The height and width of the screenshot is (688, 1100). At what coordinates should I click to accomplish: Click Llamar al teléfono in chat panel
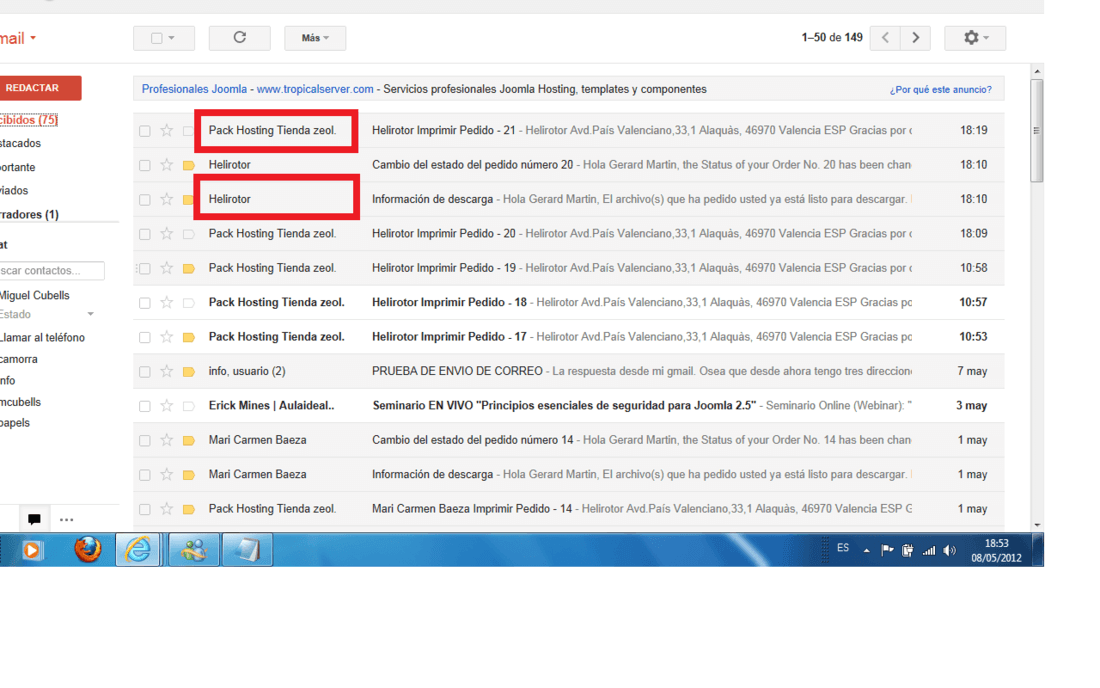tap(42, 337)
